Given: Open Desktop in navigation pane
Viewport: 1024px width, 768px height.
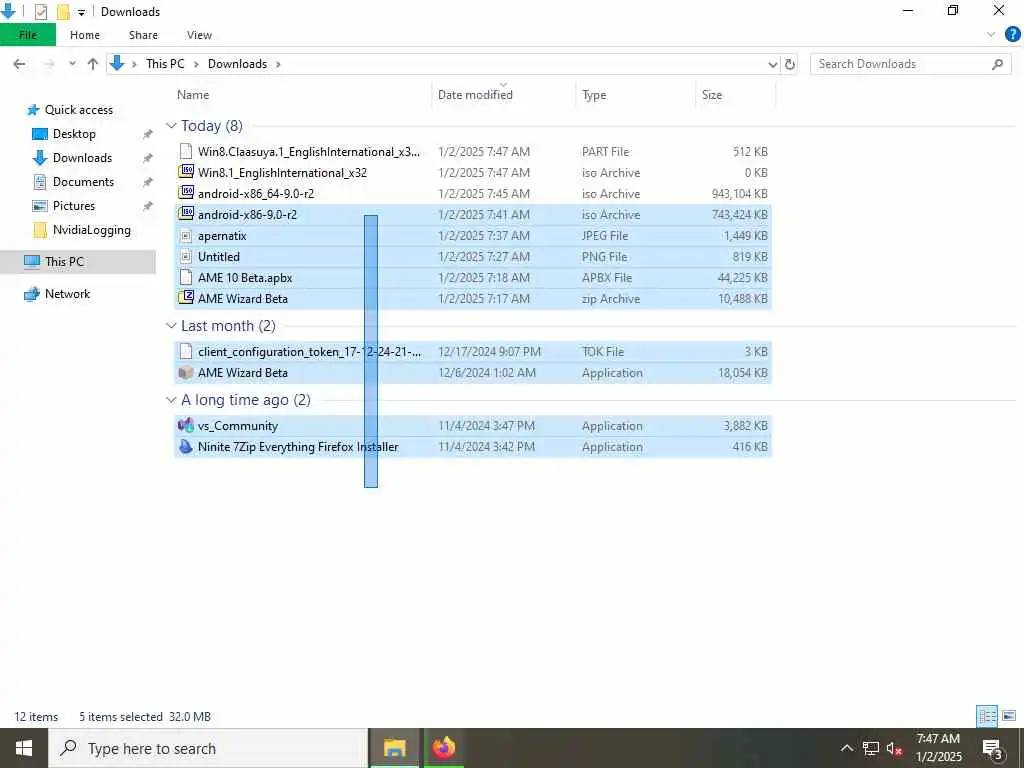Looking at the screenshot, I should click(74, 134).
